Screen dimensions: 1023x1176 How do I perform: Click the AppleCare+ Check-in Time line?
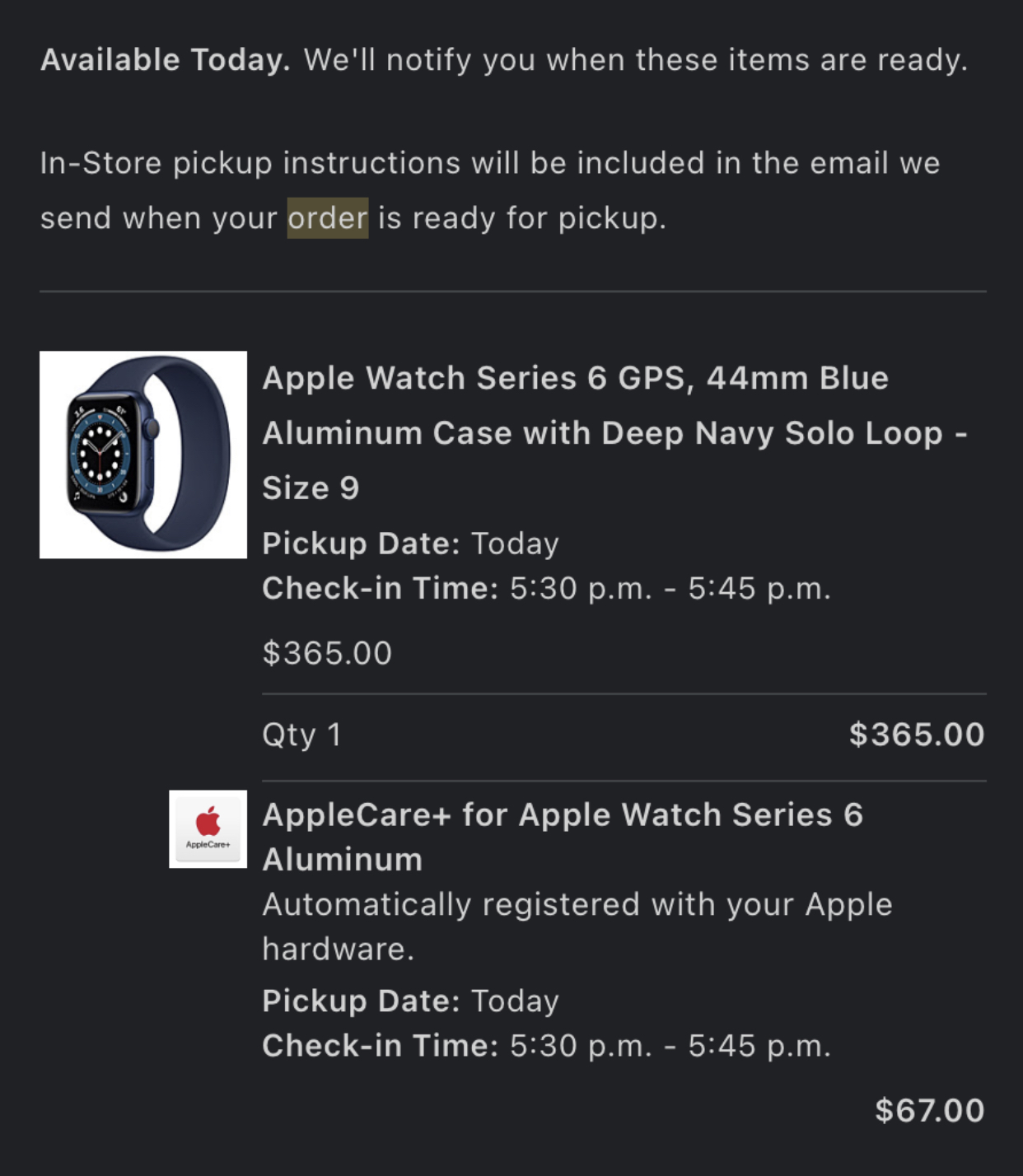[x=546, y=1046]
